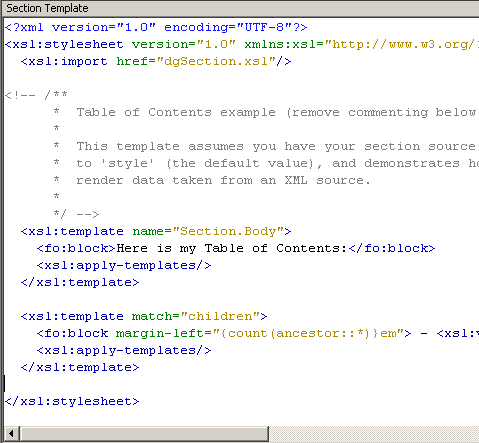Click the first closing </xsl:template> tag
The width and height of the screenshot is (479, 443).
click(80, 282)
